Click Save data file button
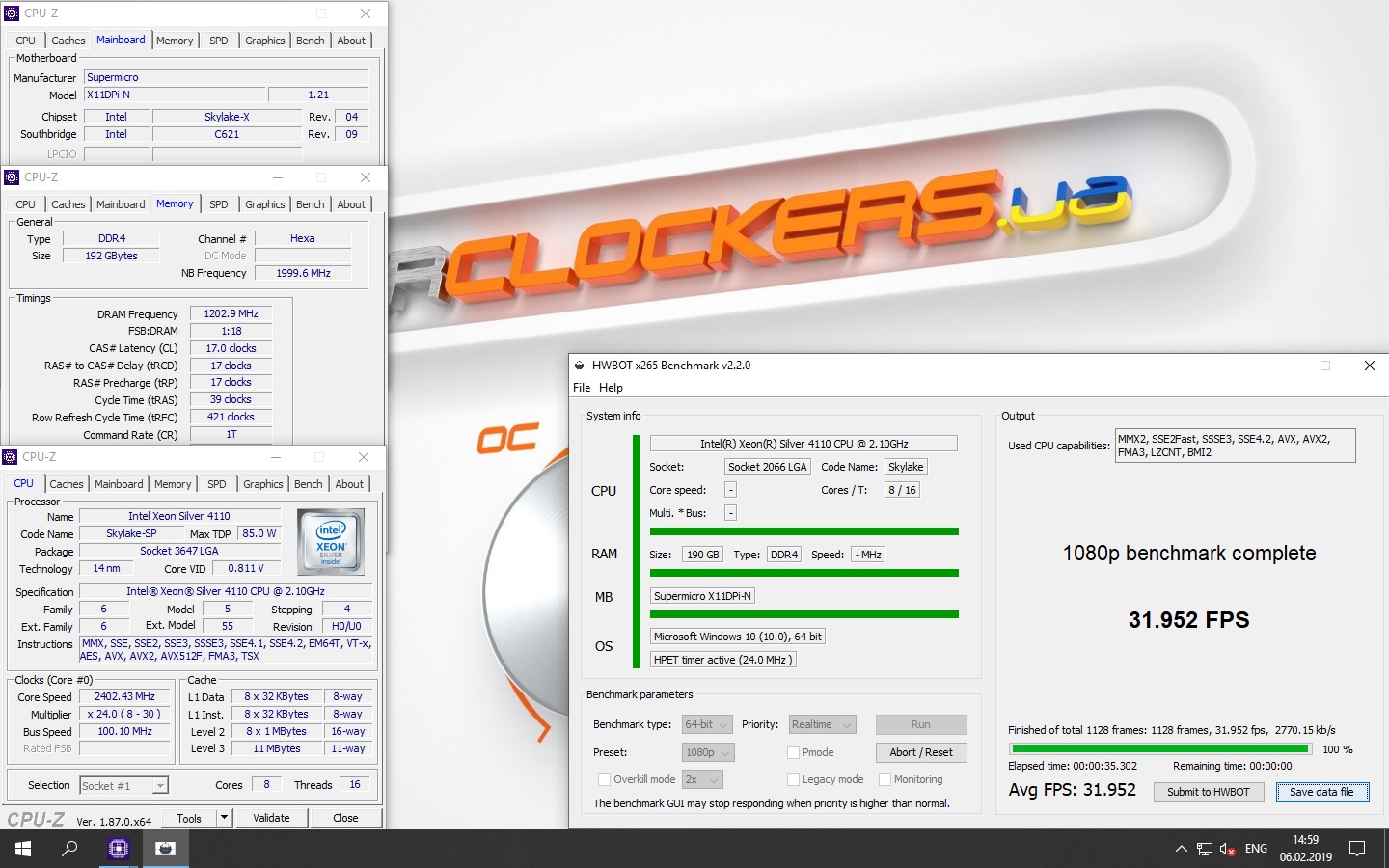The height and width of the screenshot is (868, 1389). [1321, 792]
